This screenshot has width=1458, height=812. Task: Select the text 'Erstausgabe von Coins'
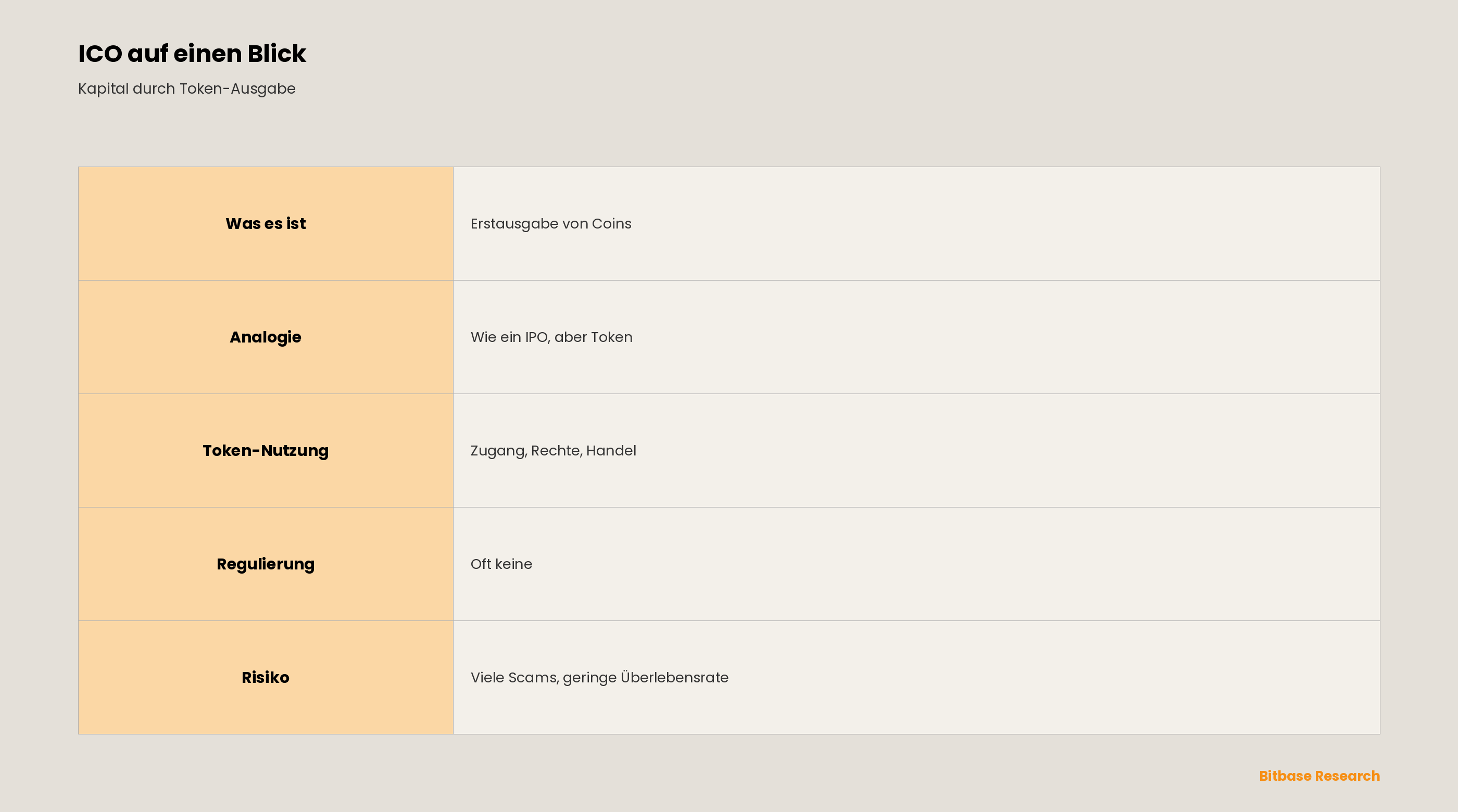click(x=551, y=224)
